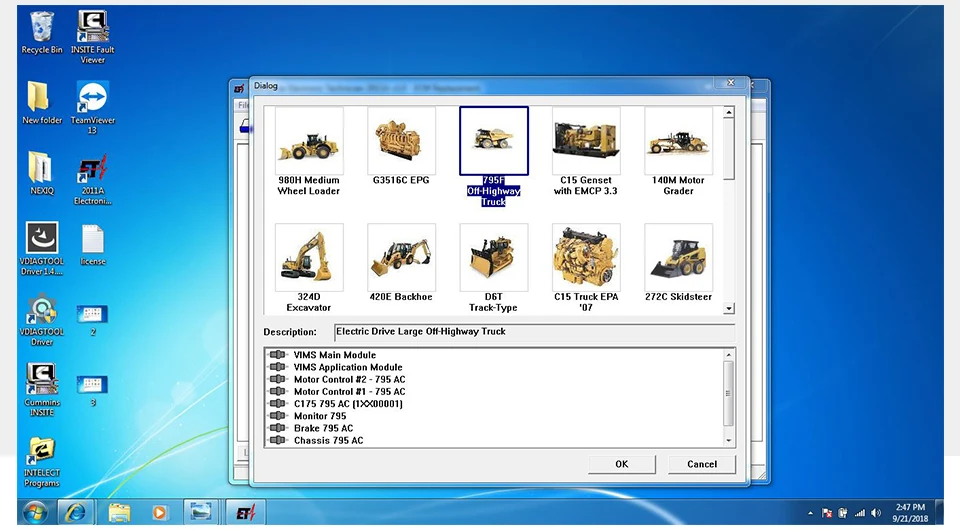Select C175 795 AC (1XX00001) text

tap(348, 404)
